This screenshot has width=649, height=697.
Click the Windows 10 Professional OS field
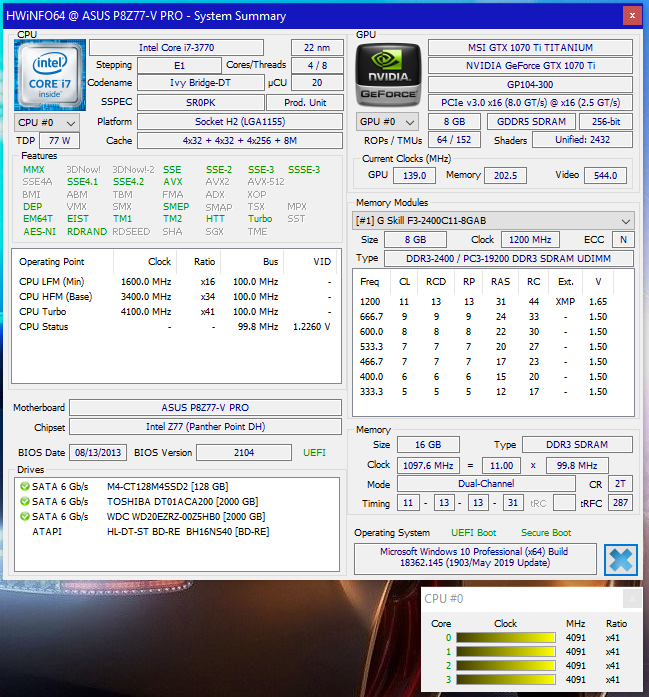[x=475, y=557]
